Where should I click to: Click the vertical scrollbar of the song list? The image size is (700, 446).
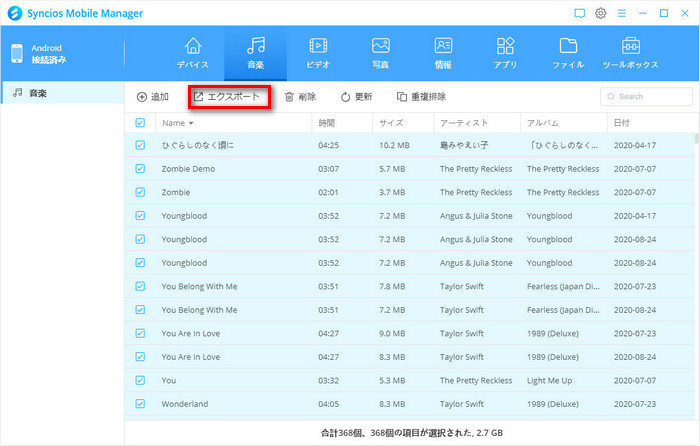[696, 138]
